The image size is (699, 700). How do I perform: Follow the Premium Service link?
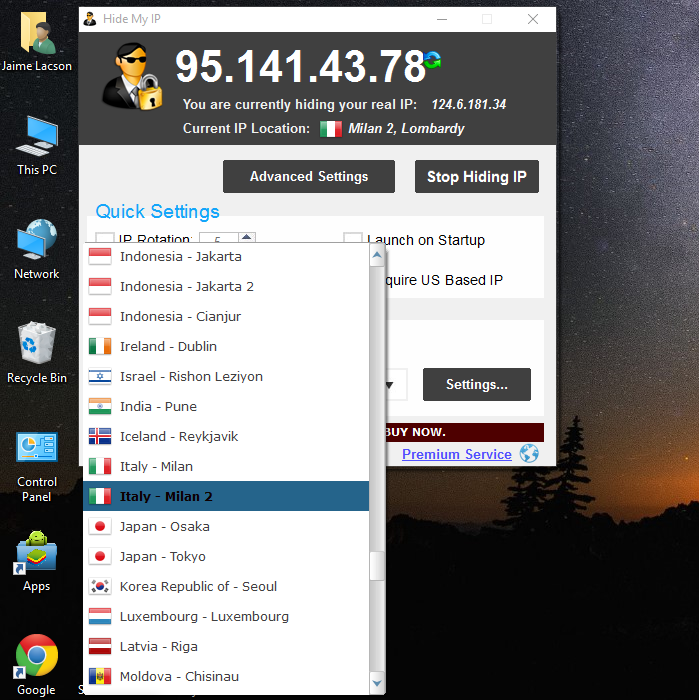coord(457,454)
